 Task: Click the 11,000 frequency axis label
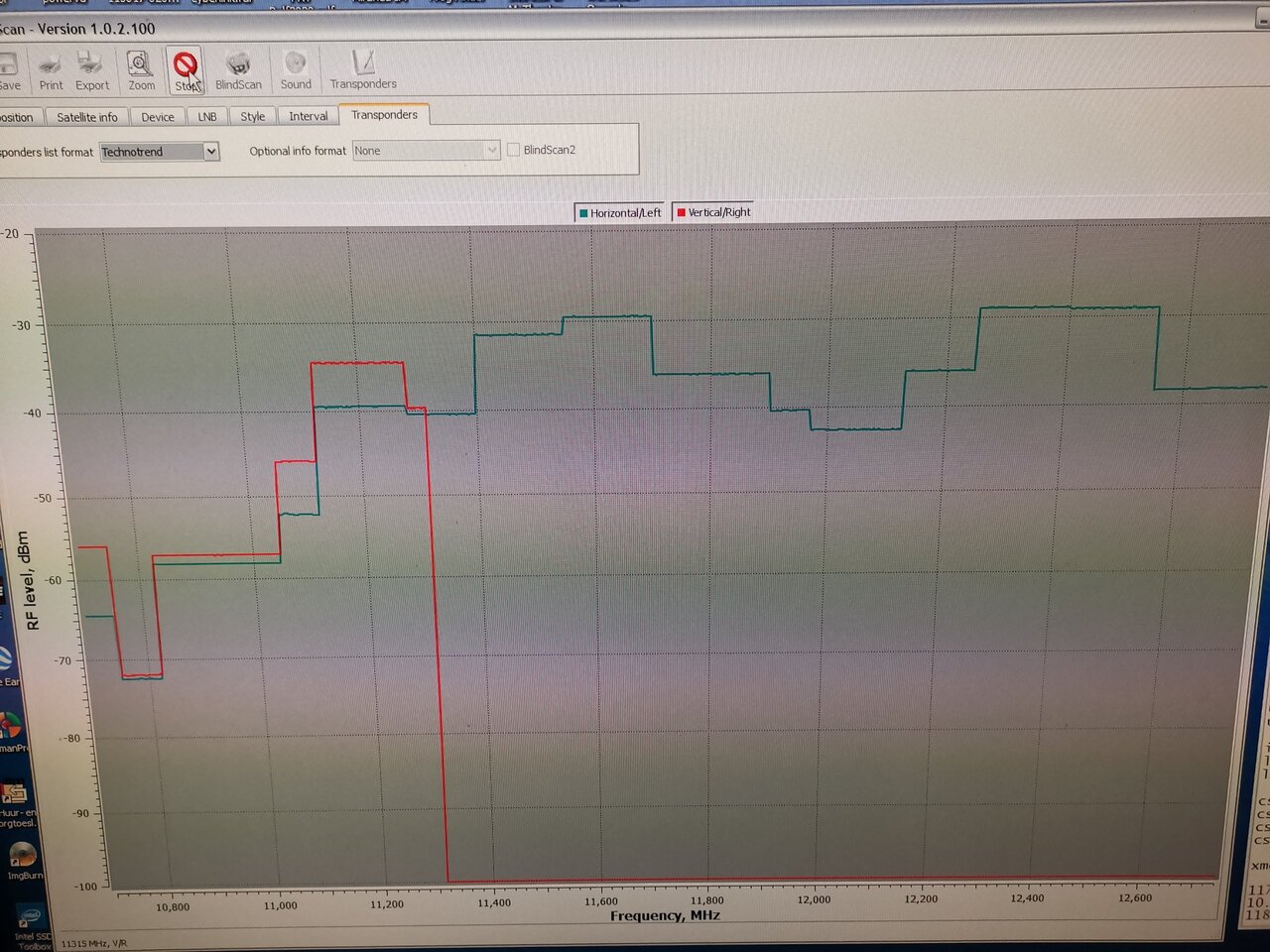(281, 905)
